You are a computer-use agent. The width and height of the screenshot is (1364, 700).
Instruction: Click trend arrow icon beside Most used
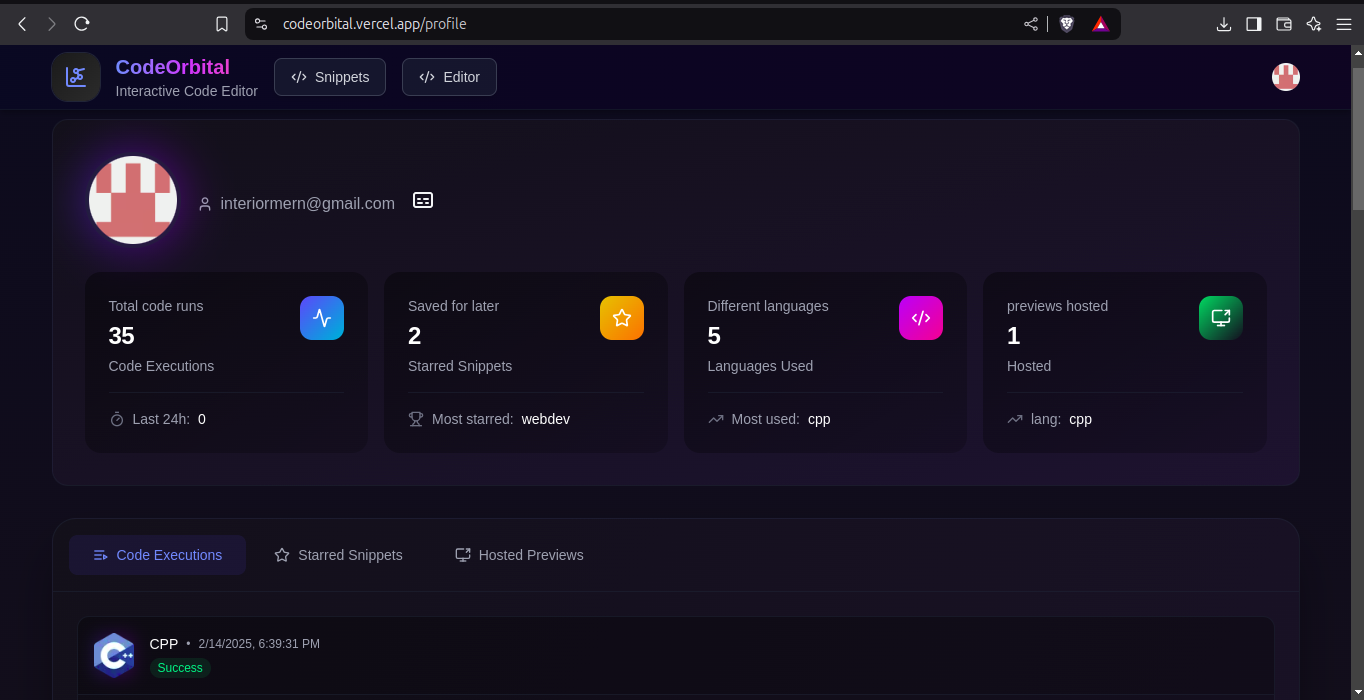716,419
